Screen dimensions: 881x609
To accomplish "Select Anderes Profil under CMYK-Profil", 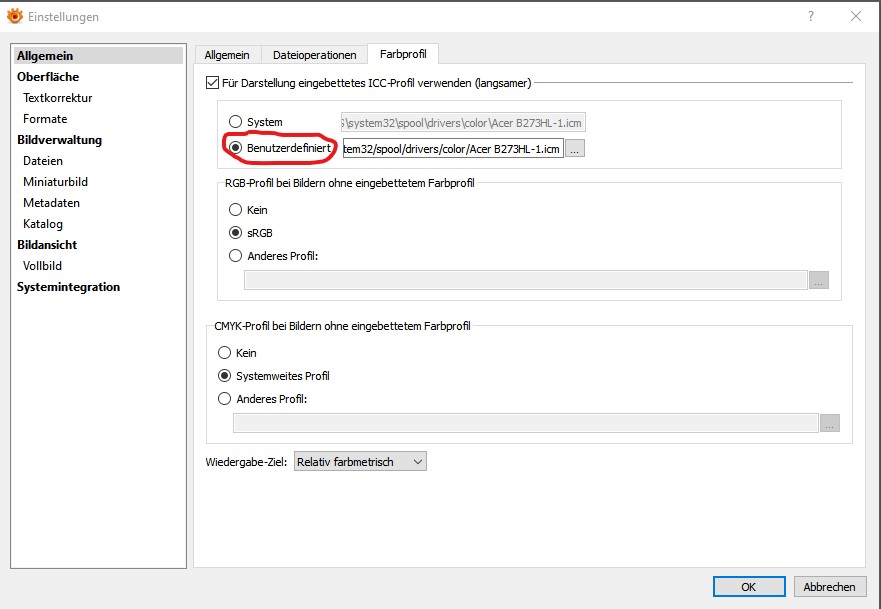I will [224, 399].
